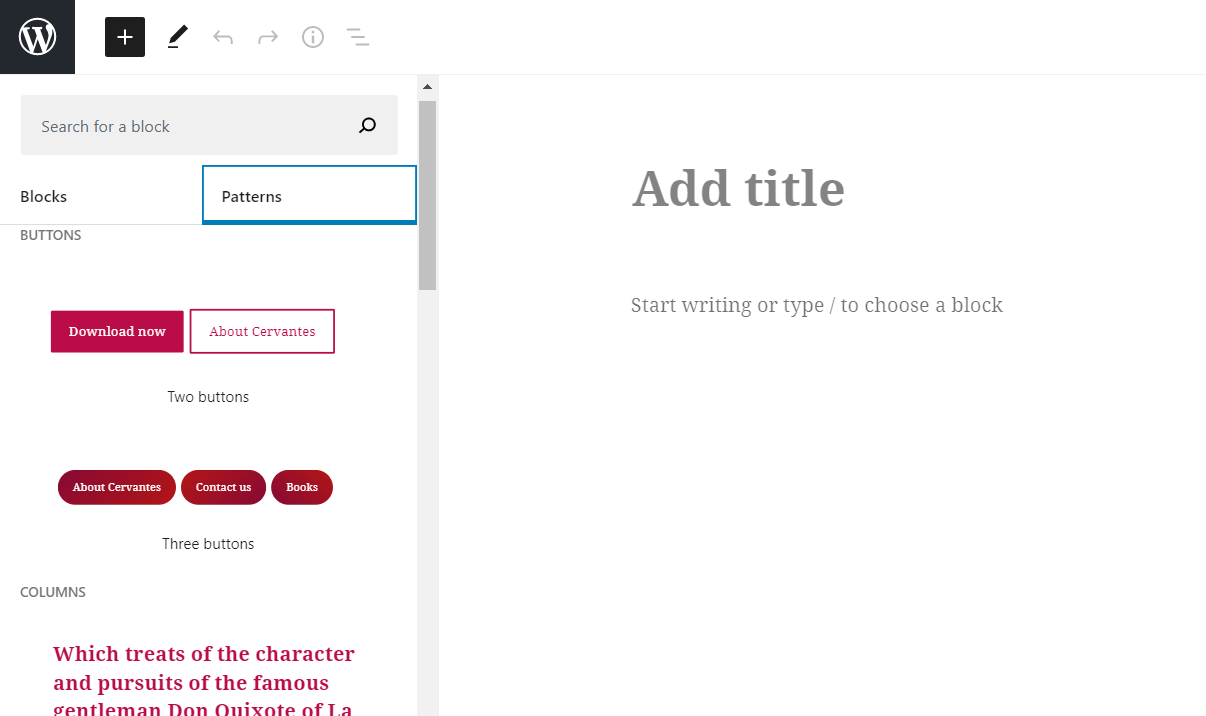The height and width of the screenshot is (716, 1206).
Task: Click the Books pill button preview
Action: 302,487
